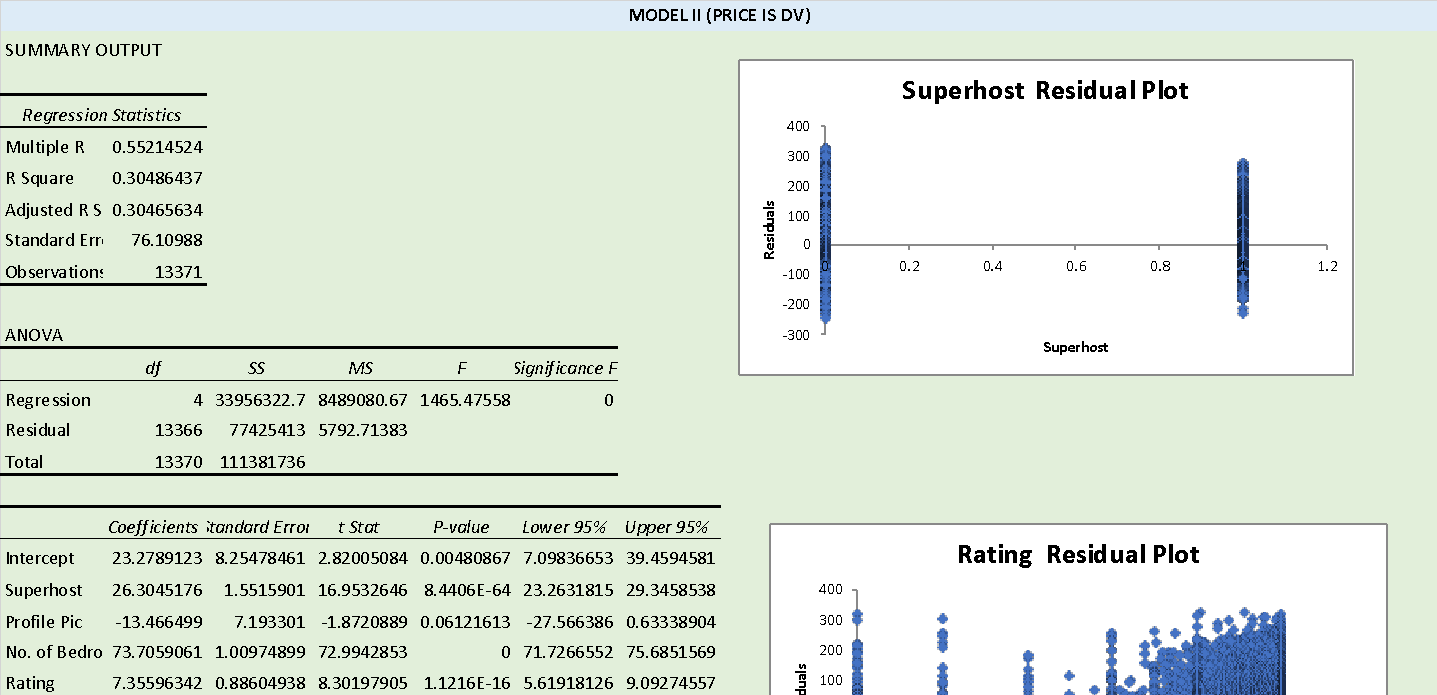Click the Rating Upper 95% value

tap(670, 684)
